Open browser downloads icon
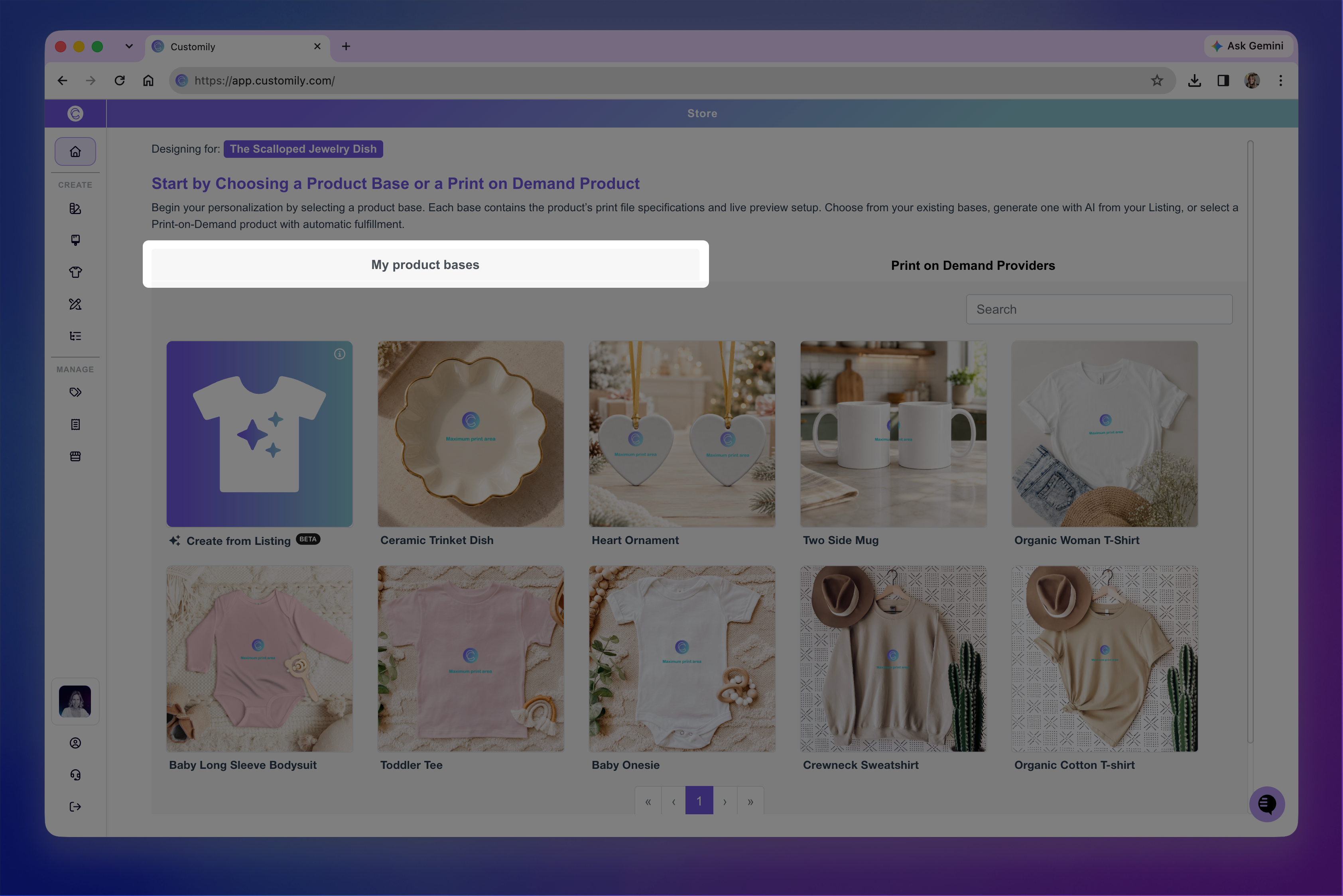The height and width of the screenshot is (896, 1343). 1194,81
